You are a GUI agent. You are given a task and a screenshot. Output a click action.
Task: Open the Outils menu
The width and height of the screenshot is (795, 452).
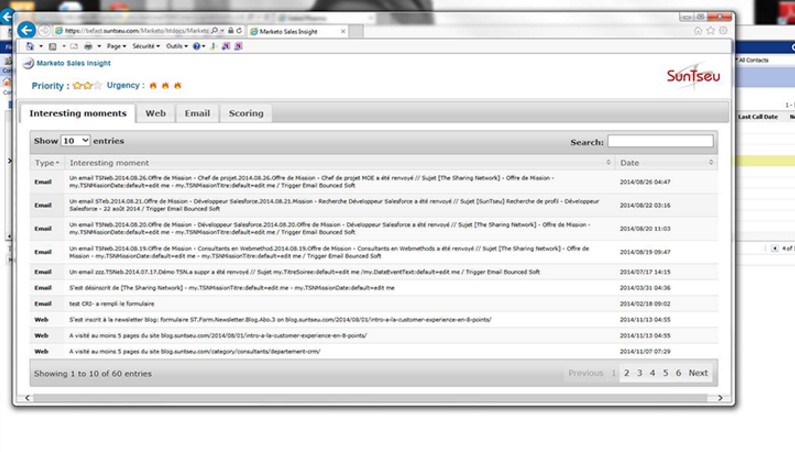click(176, 46)
